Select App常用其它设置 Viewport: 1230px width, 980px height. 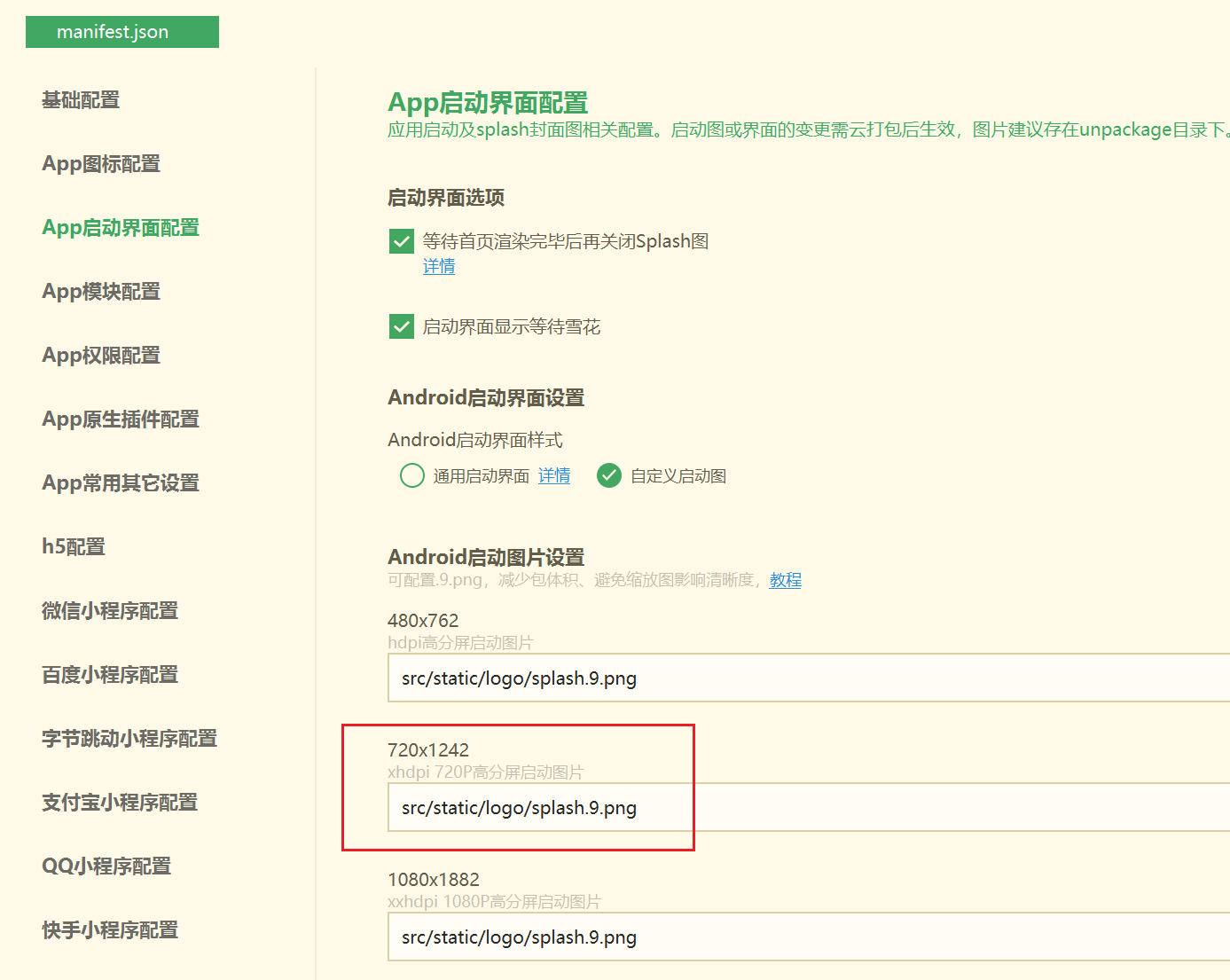click(x=120, y=482)
